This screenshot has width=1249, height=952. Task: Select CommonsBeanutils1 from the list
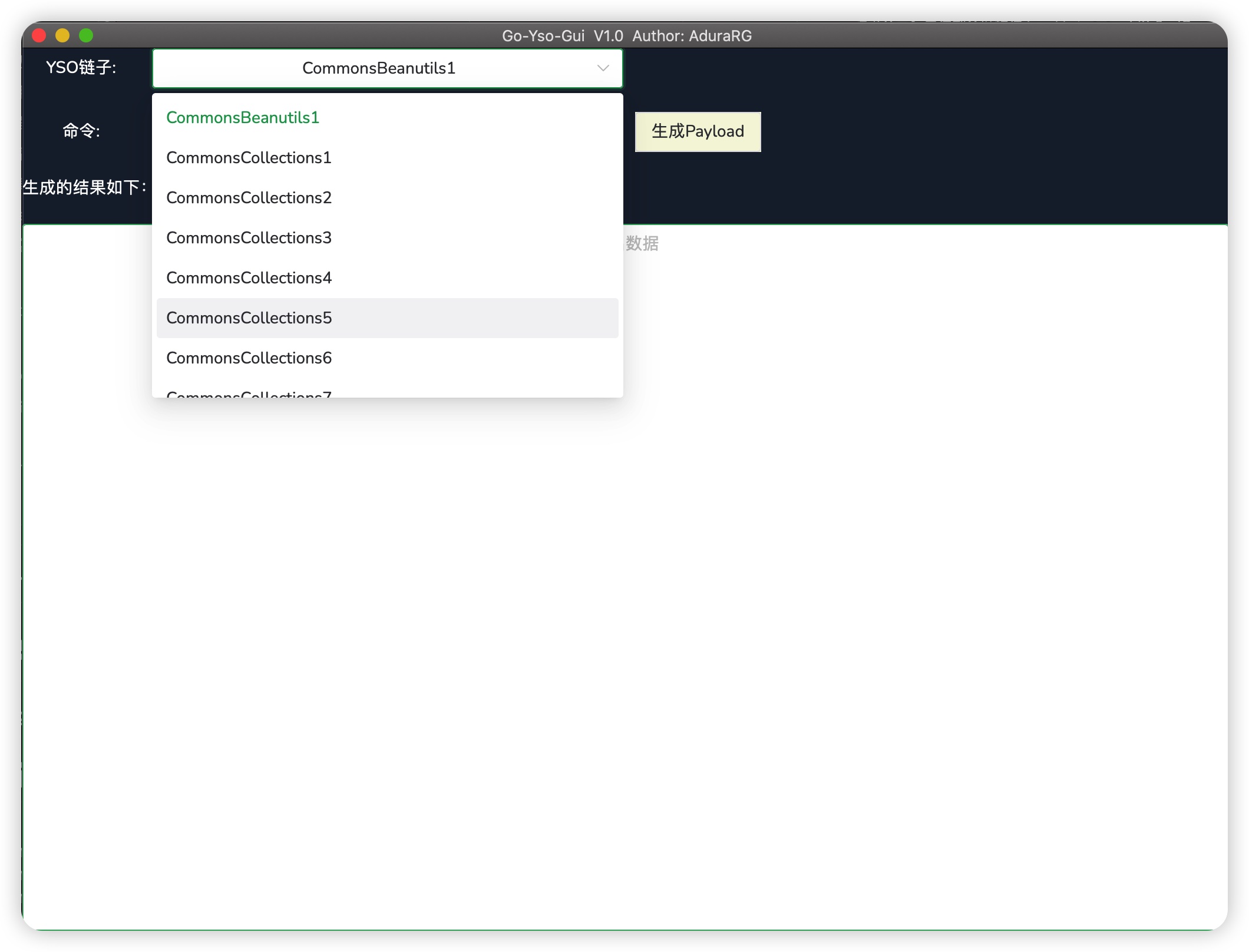[x=243, y=118]
